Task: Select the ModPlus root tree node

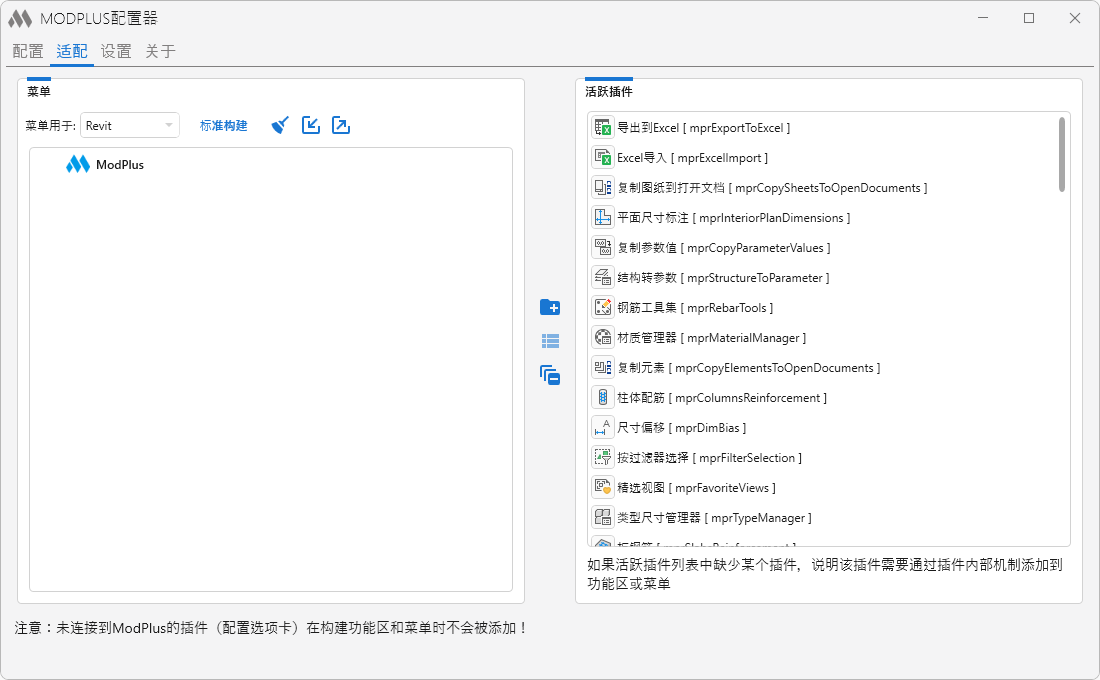Action: click(120, 165)
